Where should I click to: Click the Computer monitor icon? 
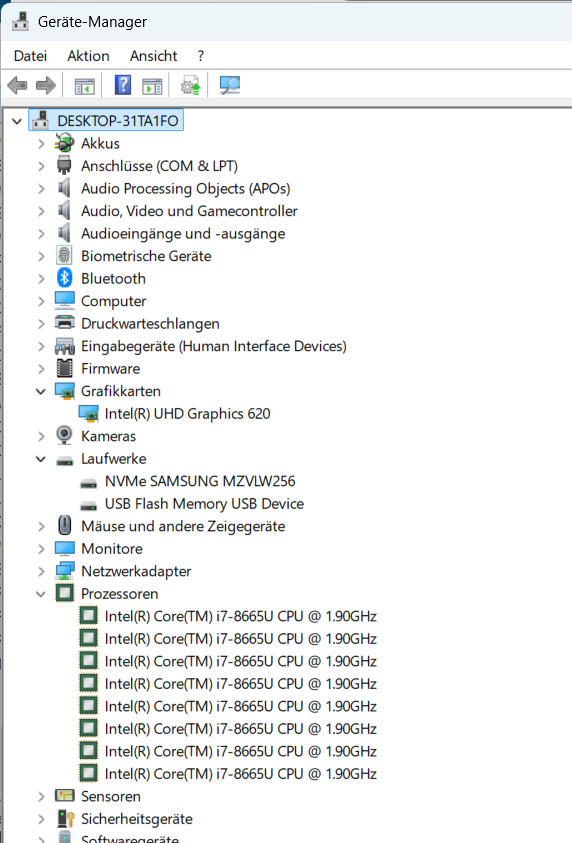pyautogui.click(x=65, y=301)
